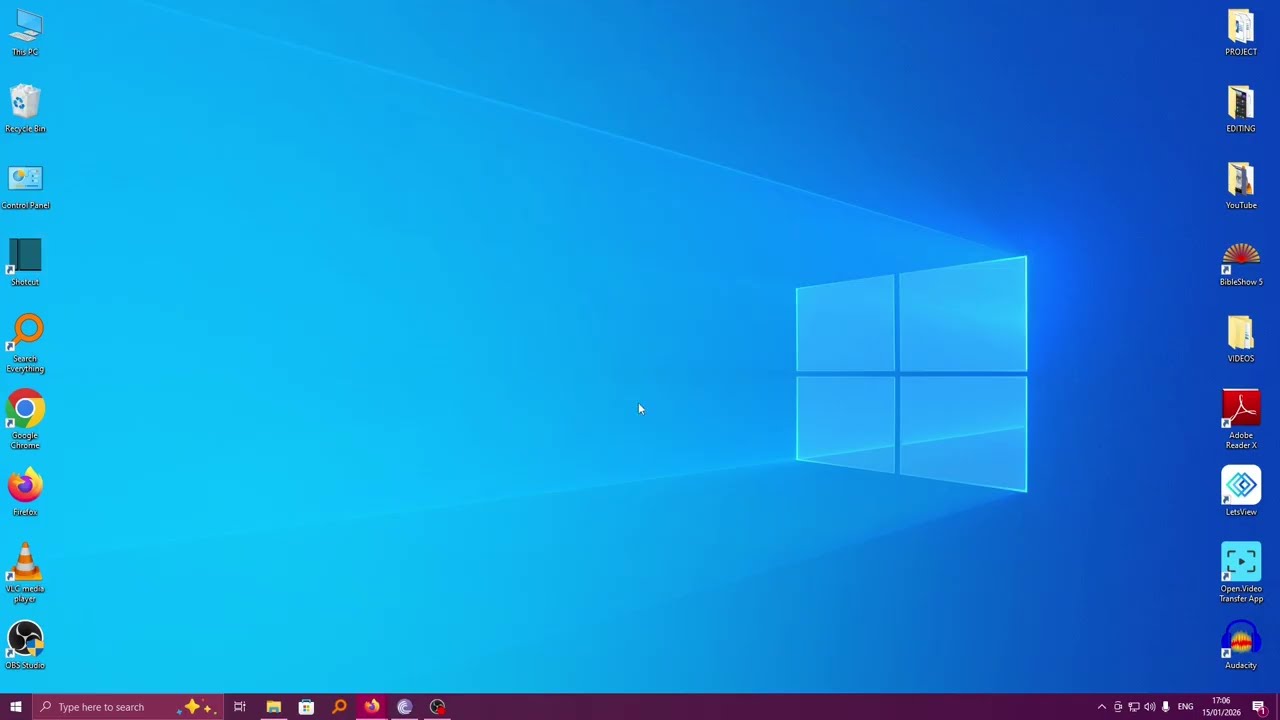The height and width of the screenshot is (720, 1280).
Task: Open the OBS Studio taskbar button
Action: pyautogui.click(x=438, y=707)
